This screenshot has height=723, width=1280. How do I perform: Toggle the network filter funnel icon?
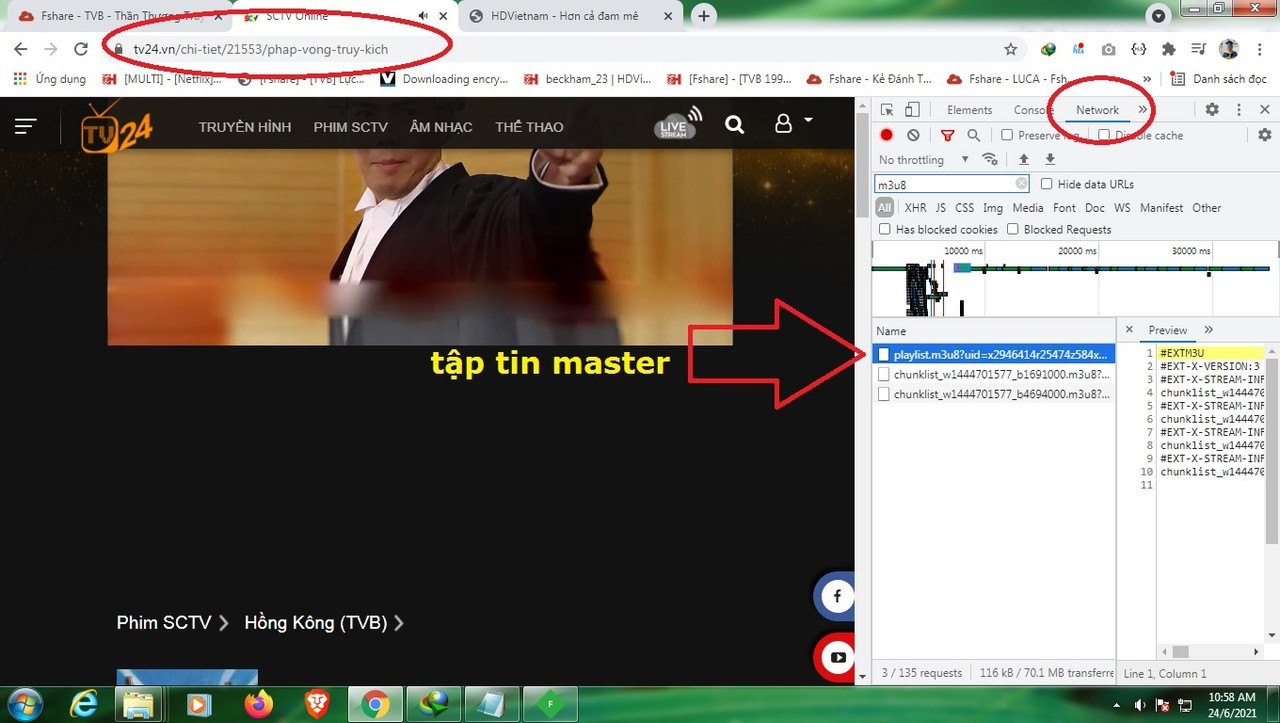[948, 135]
